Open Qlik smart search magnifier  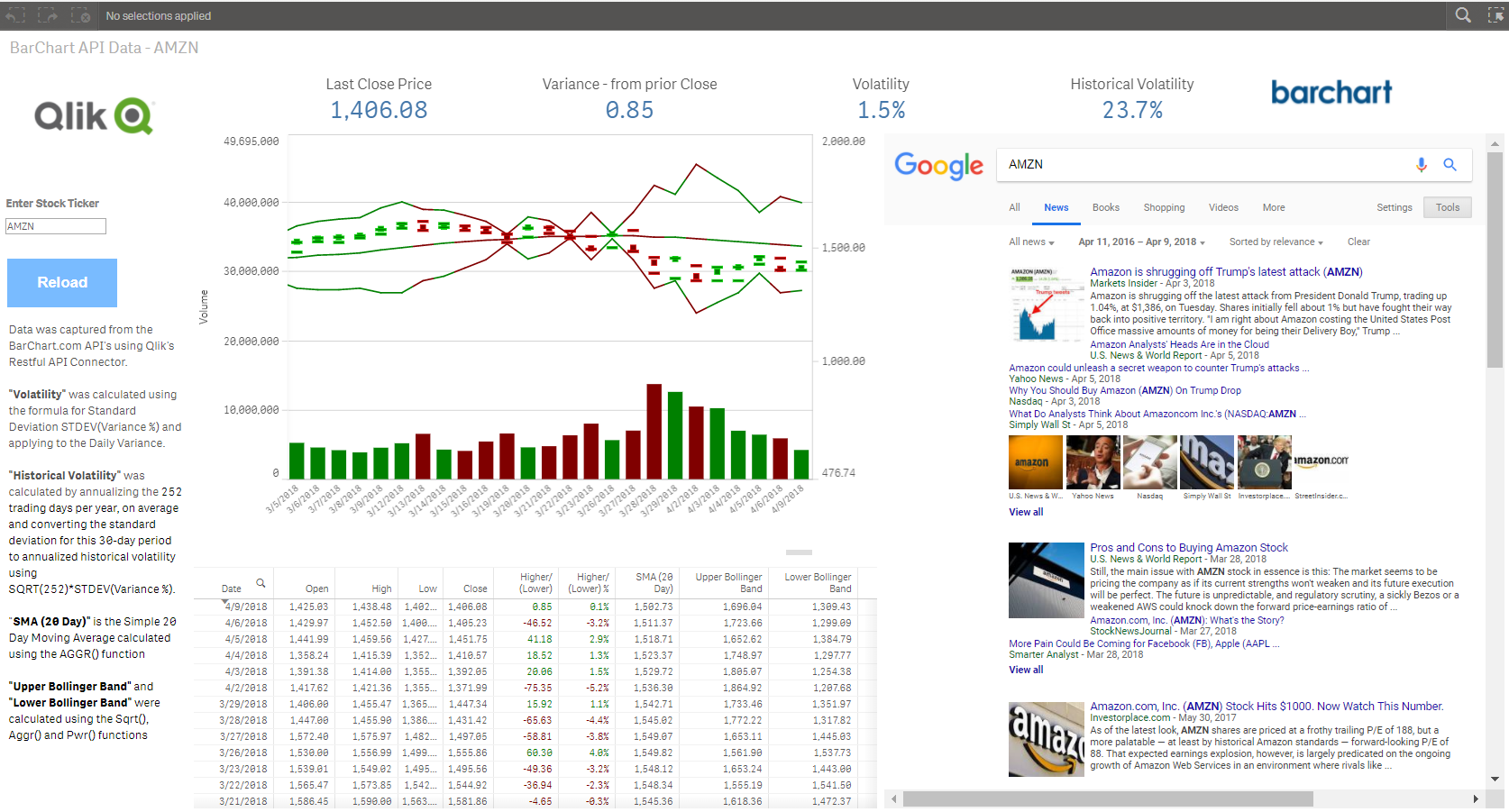pos(1463,15)
